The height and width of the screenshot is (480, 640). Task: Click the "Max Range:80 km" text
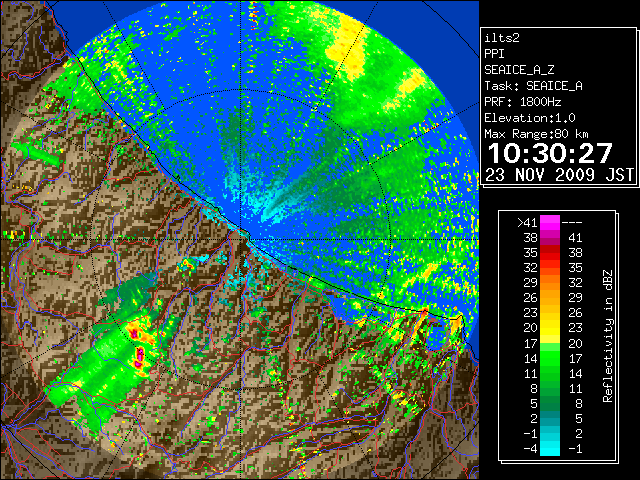coord(536,134)
